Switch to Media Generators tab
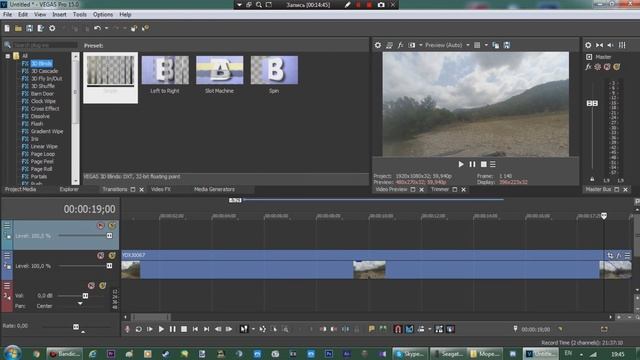Image resolution: width=640 pixels, height=360 pixels. pyautogui.click(x=214, y=189)
